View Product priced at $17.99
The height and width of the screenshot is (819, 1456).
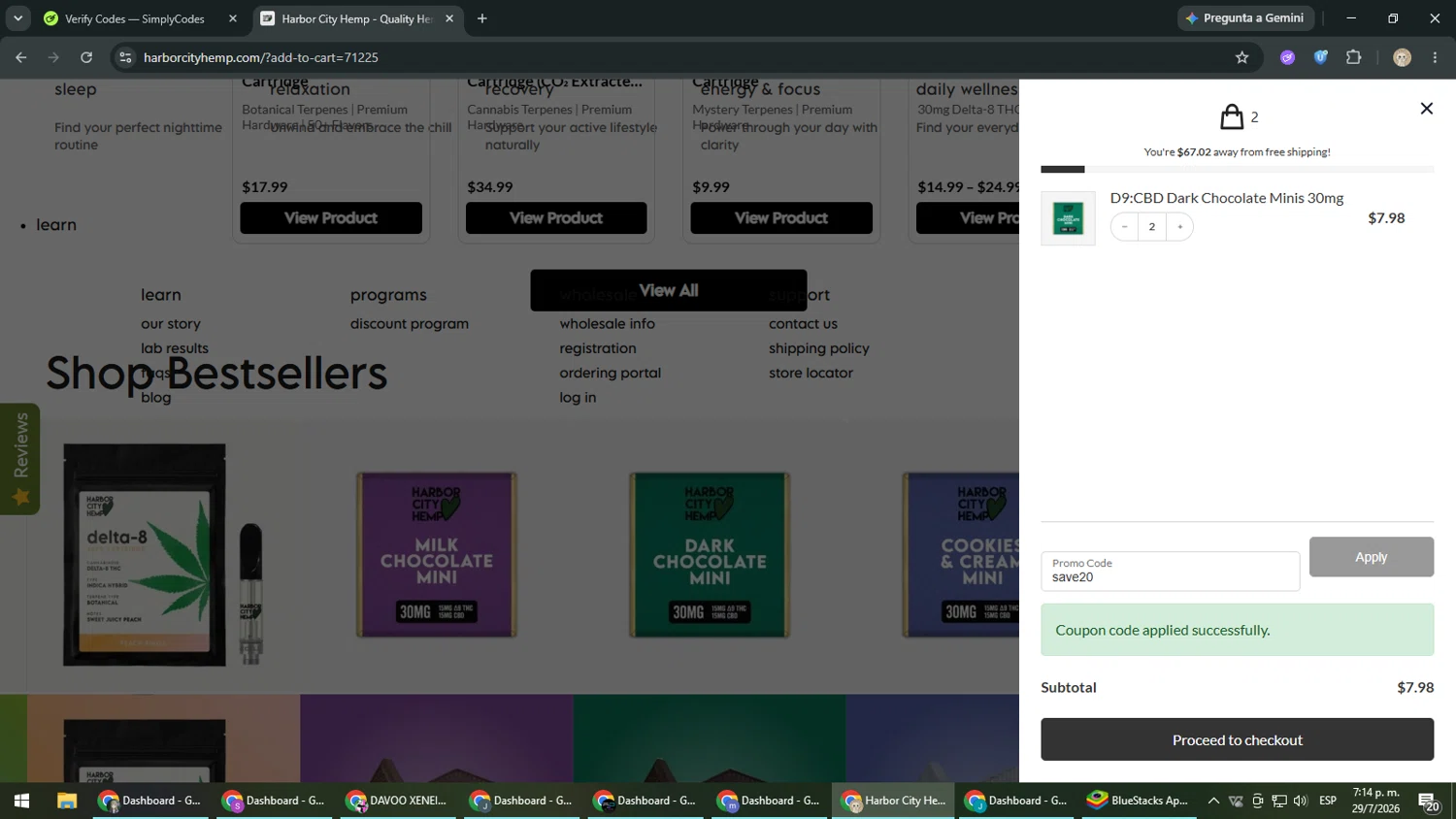coord(331,218)
